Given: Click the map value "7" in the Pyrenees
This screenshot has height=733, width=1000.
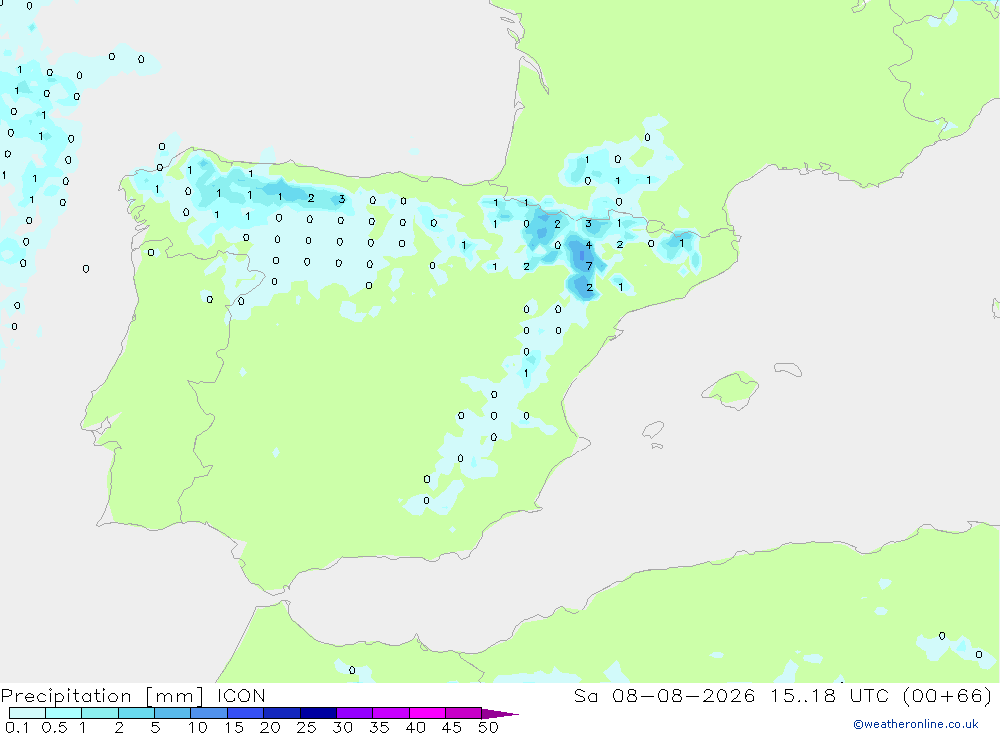Looking at the screenshot, I should pos(589,266).
